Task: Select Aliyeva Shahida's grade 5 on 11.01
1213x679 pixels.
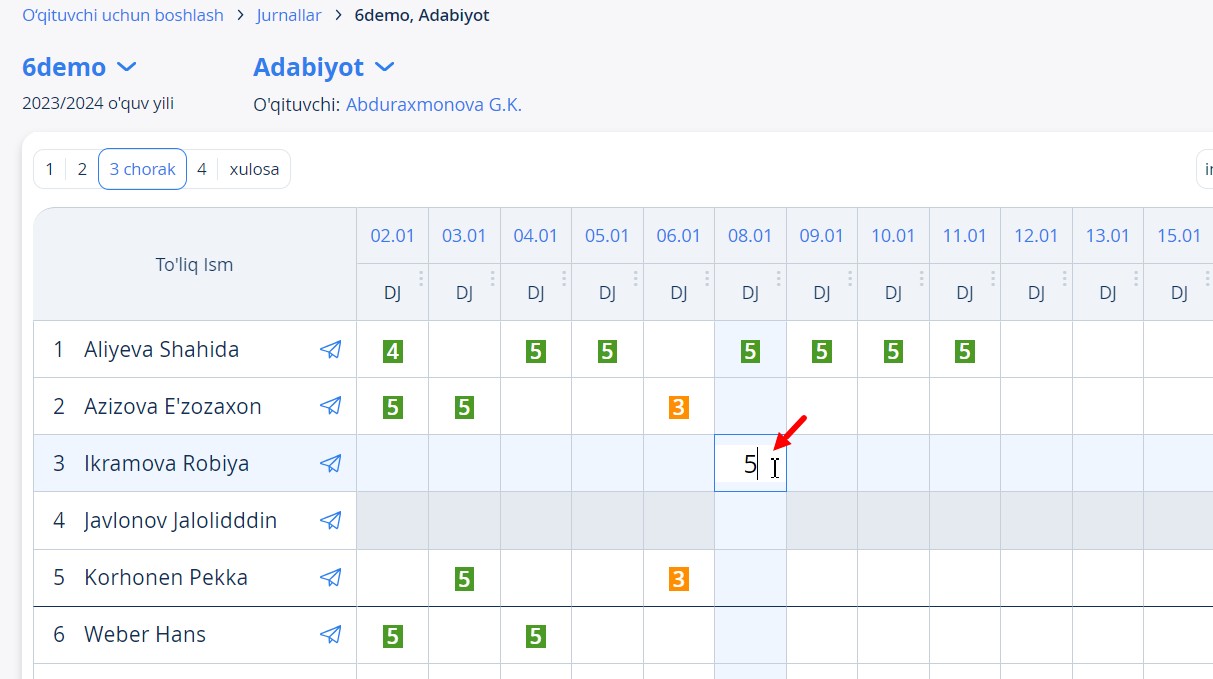Action: (965, 351)
